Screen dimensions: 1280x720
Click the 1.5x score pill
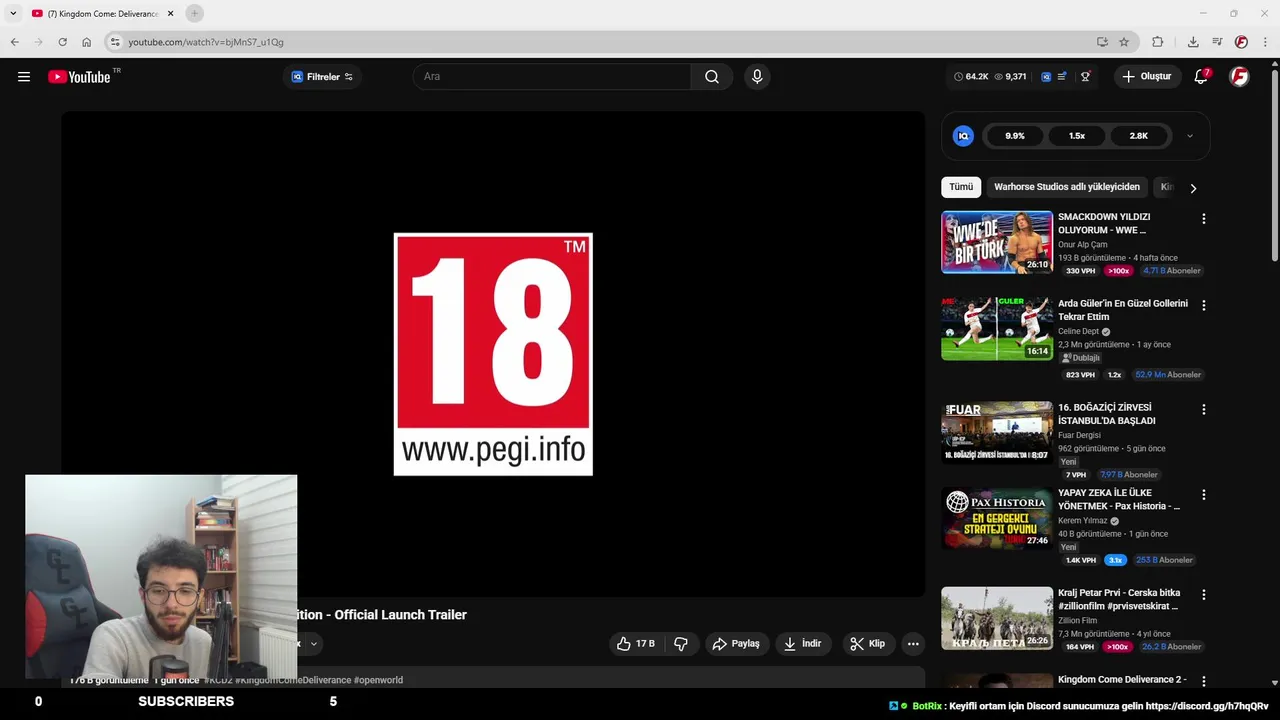click(1077, 136)
